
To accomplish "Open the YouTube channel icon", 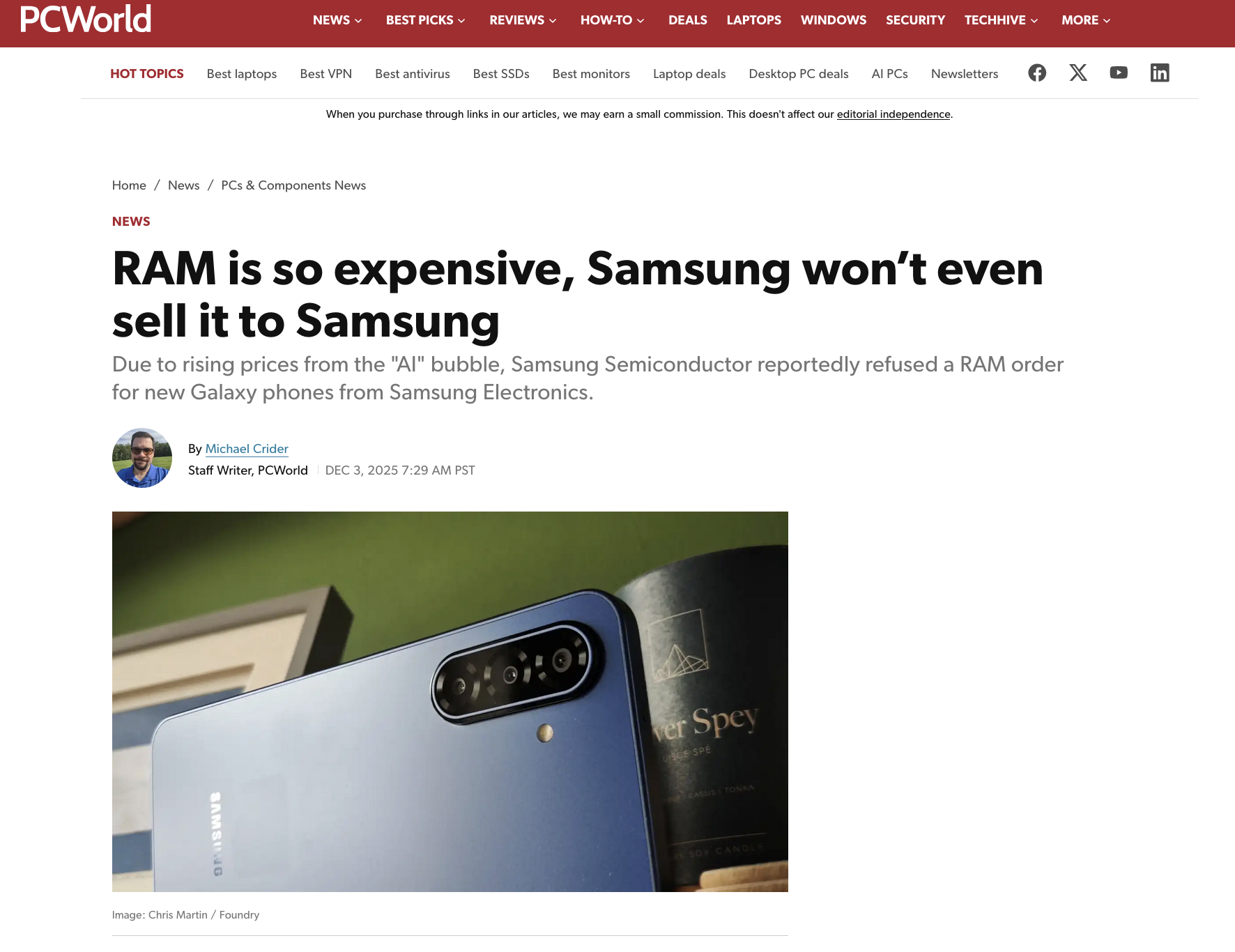I will tap(1119, 72).
